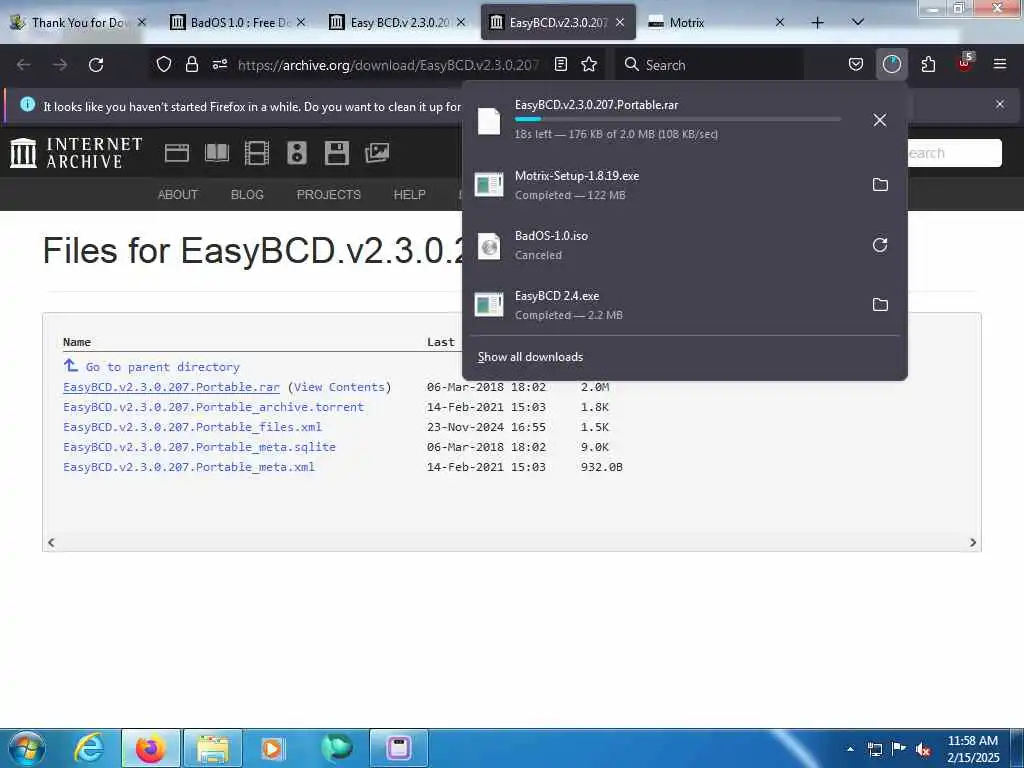The height and width of the screenshot is (768, 1024).
Task: Go forward to the next page
Action: pyautogui.click(x=60, y=65)
